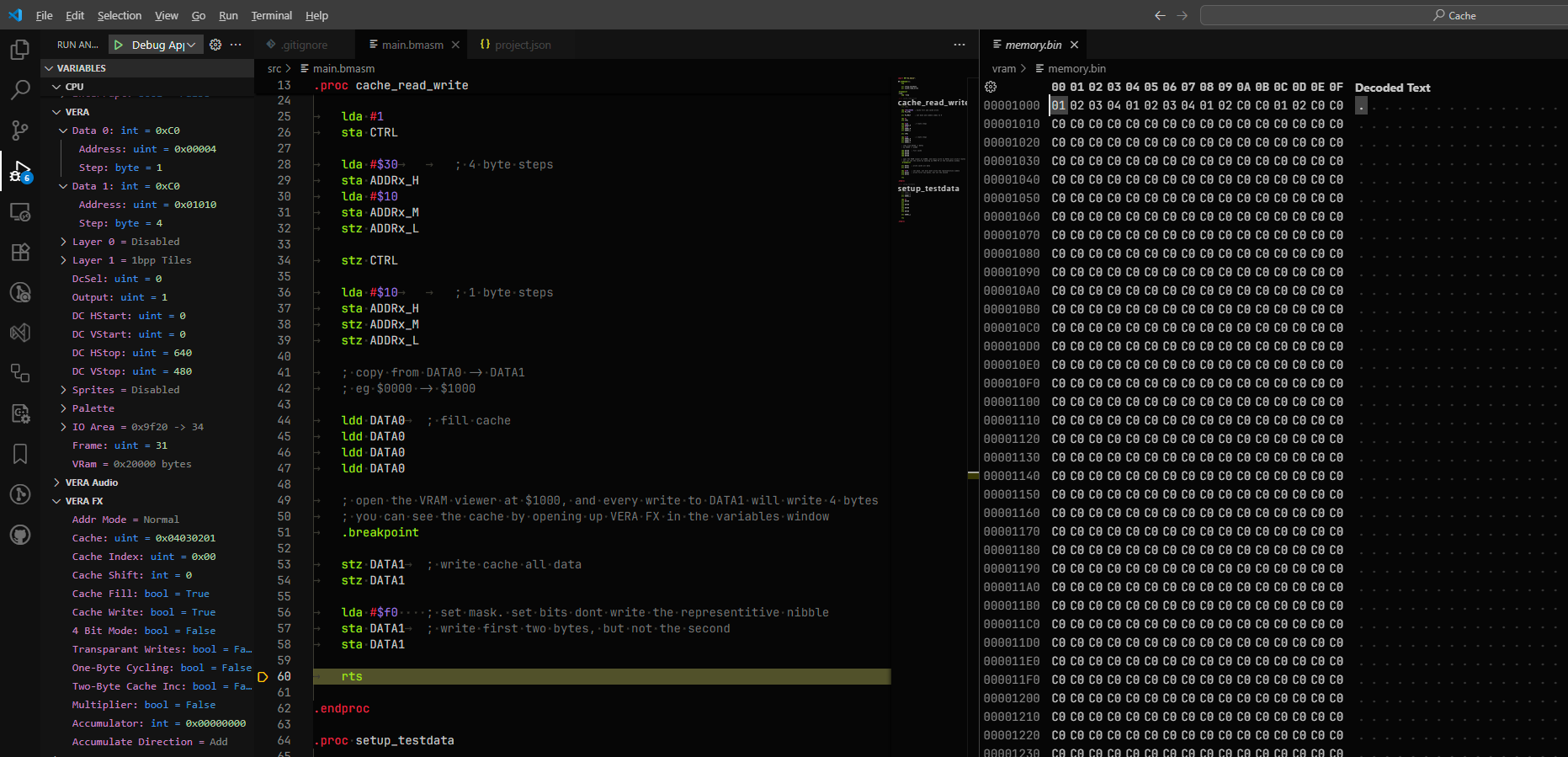
Task: Click the code minimap
Action: [x=932, y=152]
